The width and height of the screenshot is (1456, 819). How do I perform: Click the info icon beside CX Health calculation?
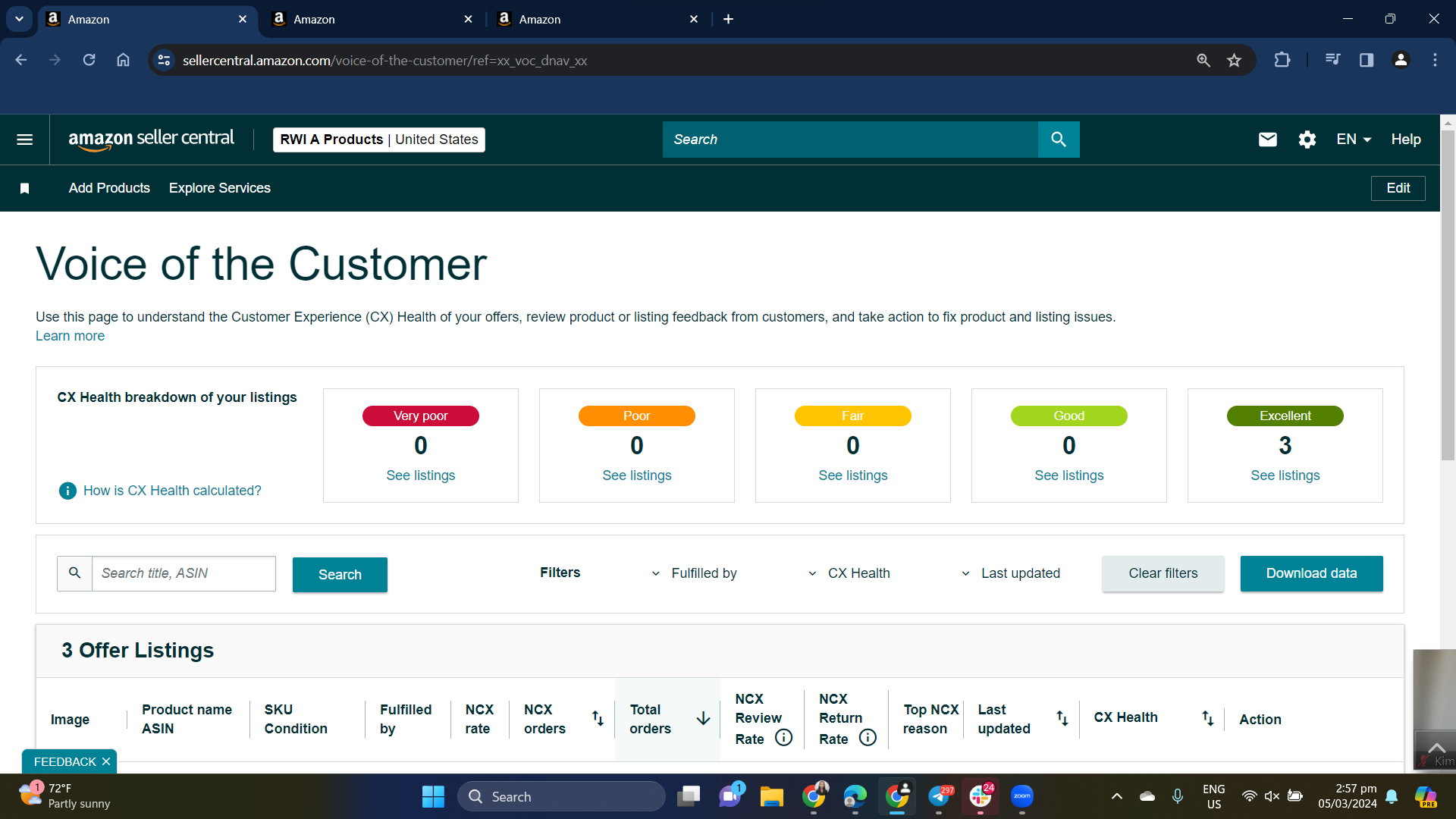coord(67,491)
